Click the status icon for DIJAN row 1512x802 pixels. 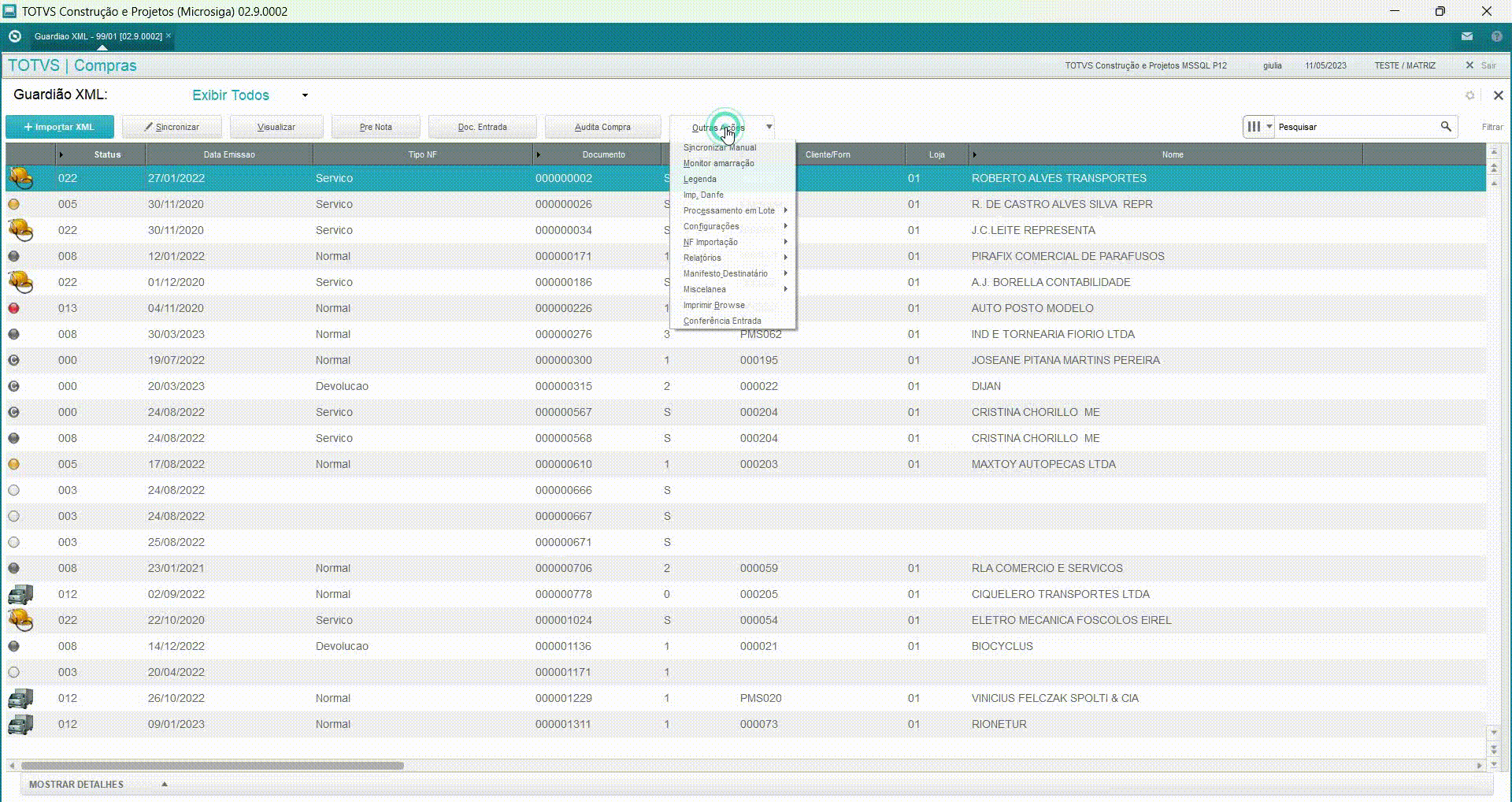(x=13, y=386)
